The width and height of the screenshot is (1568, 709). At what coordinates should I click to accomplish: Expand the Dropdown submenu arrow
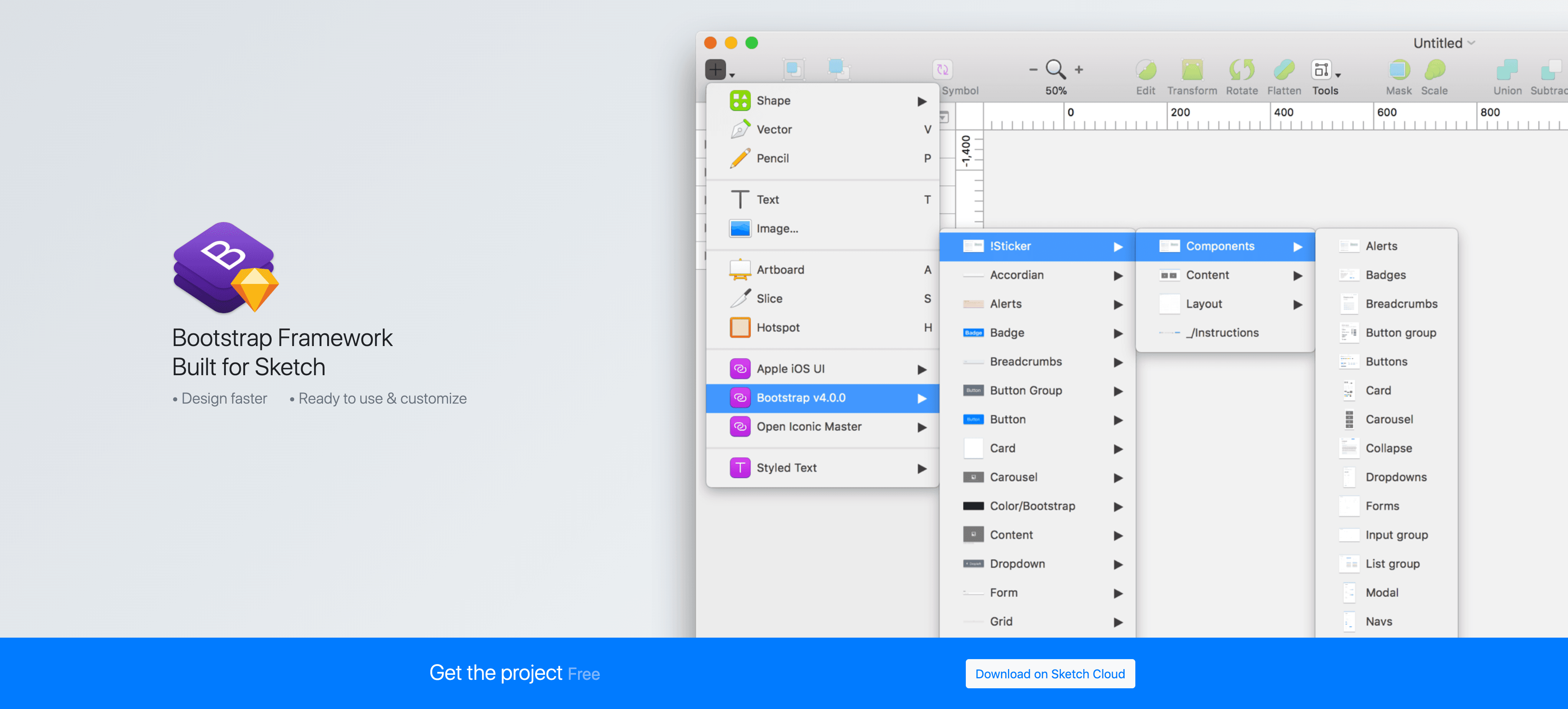click(x=1118, y=565)
